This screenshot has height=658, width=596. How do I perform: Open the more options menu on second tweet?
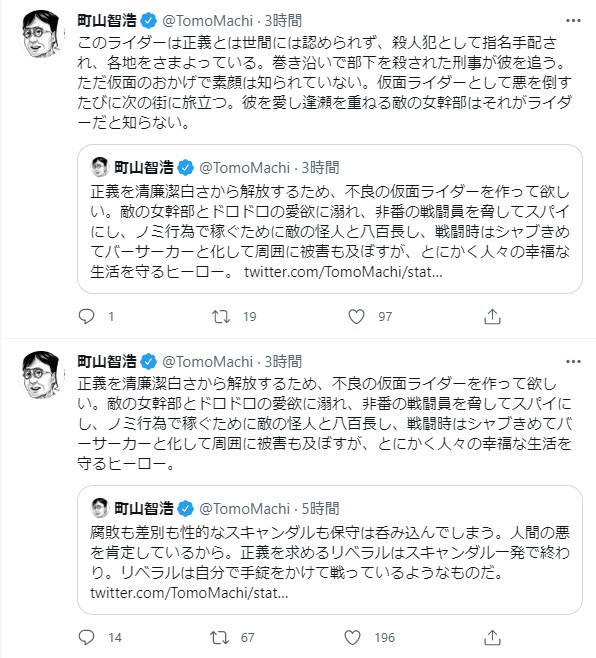pyautogui.click(x=573, y=361)
